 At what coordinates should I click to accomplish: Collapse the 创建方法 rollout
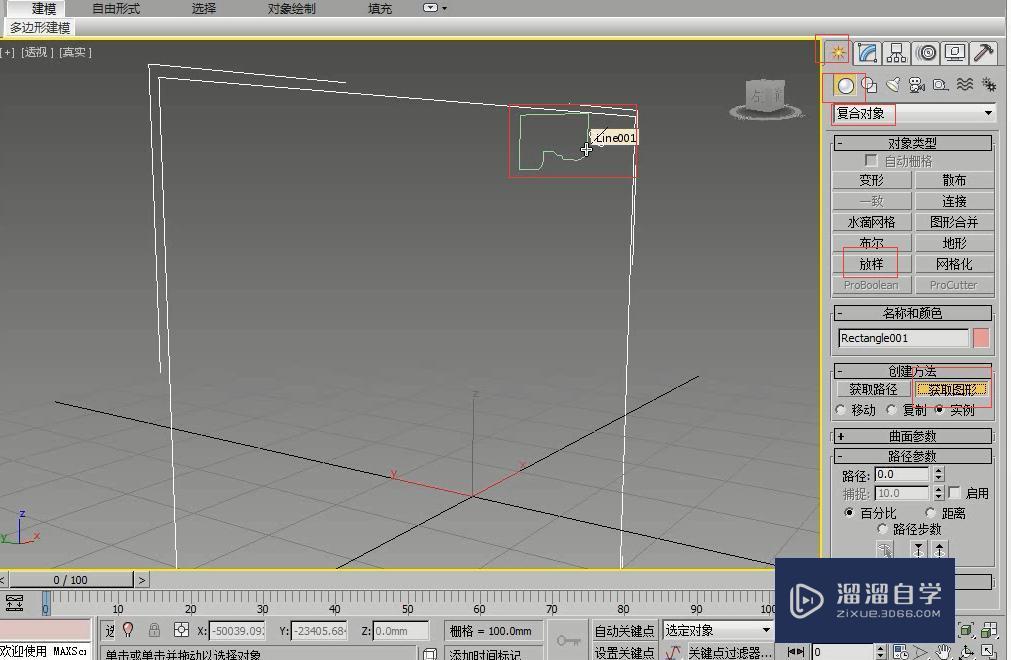pyautogui.click(x=912, y=371)
